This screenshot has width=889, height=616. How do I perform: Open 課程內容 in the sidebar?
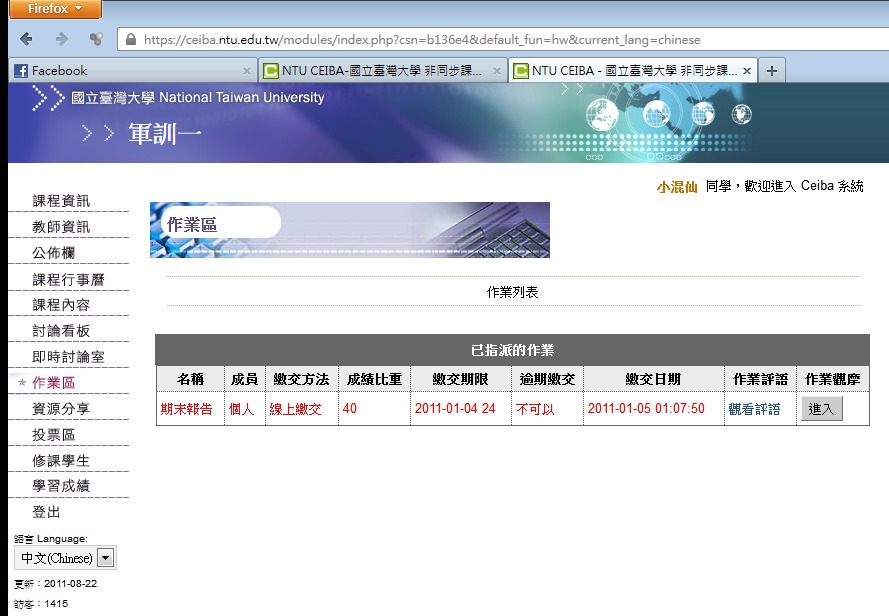[x=61, y=305]
